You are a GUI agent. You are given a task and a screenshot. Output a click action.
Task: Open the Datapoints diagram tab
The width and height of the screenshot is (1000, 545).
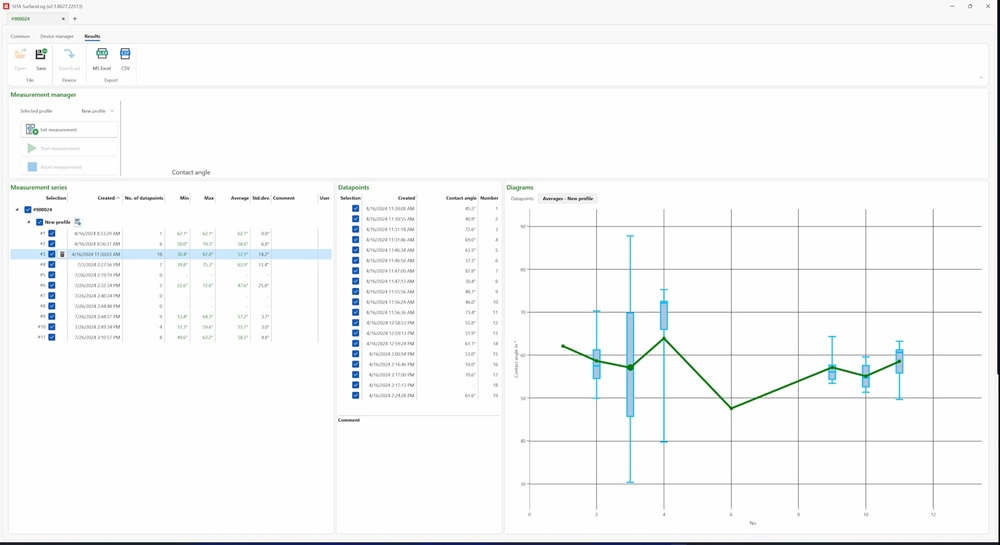coord(522,199)
